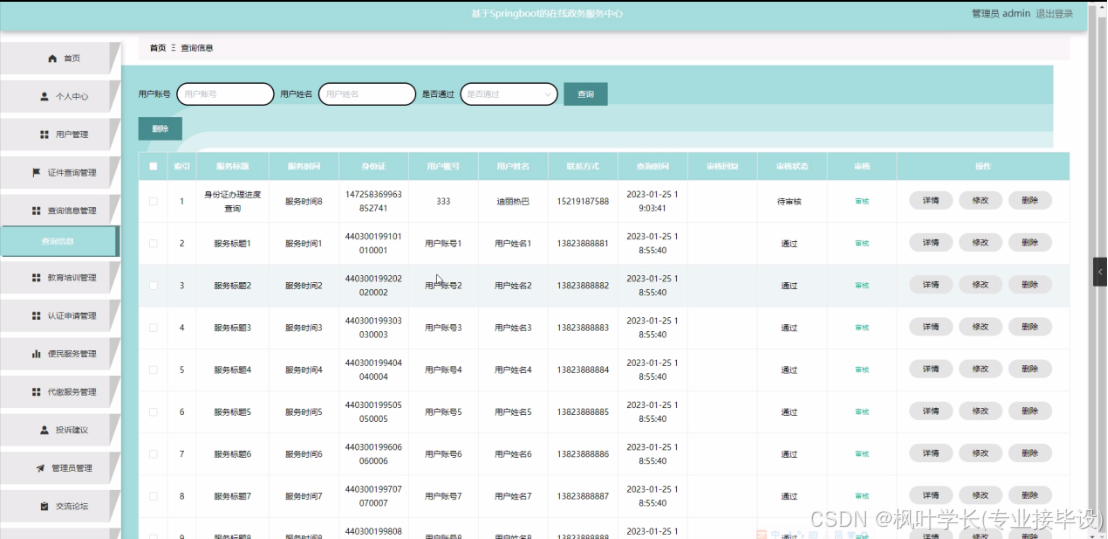Open 详情 for the 服务标题1 row
The height and width of the screenshot is (539, 1108).
coord(931,242)
